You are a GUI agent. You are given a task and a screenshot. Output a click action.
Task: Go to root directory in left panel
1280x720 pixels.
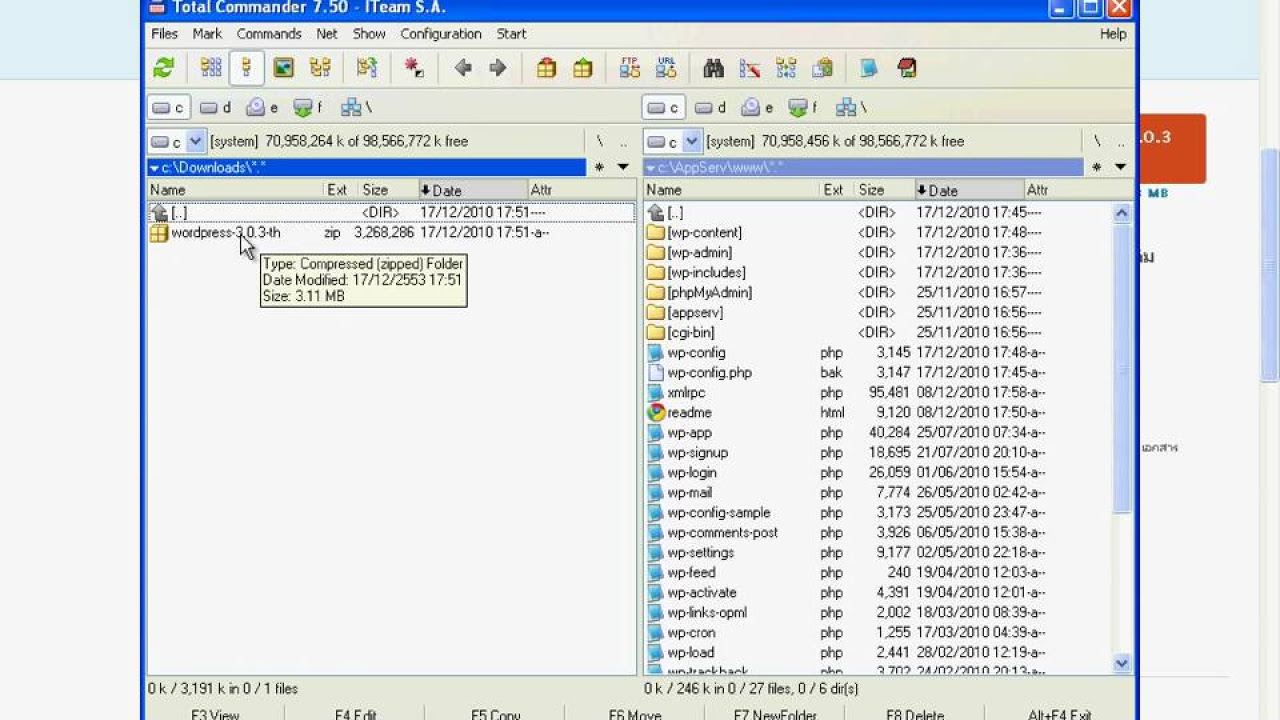[x=600, y=141]
